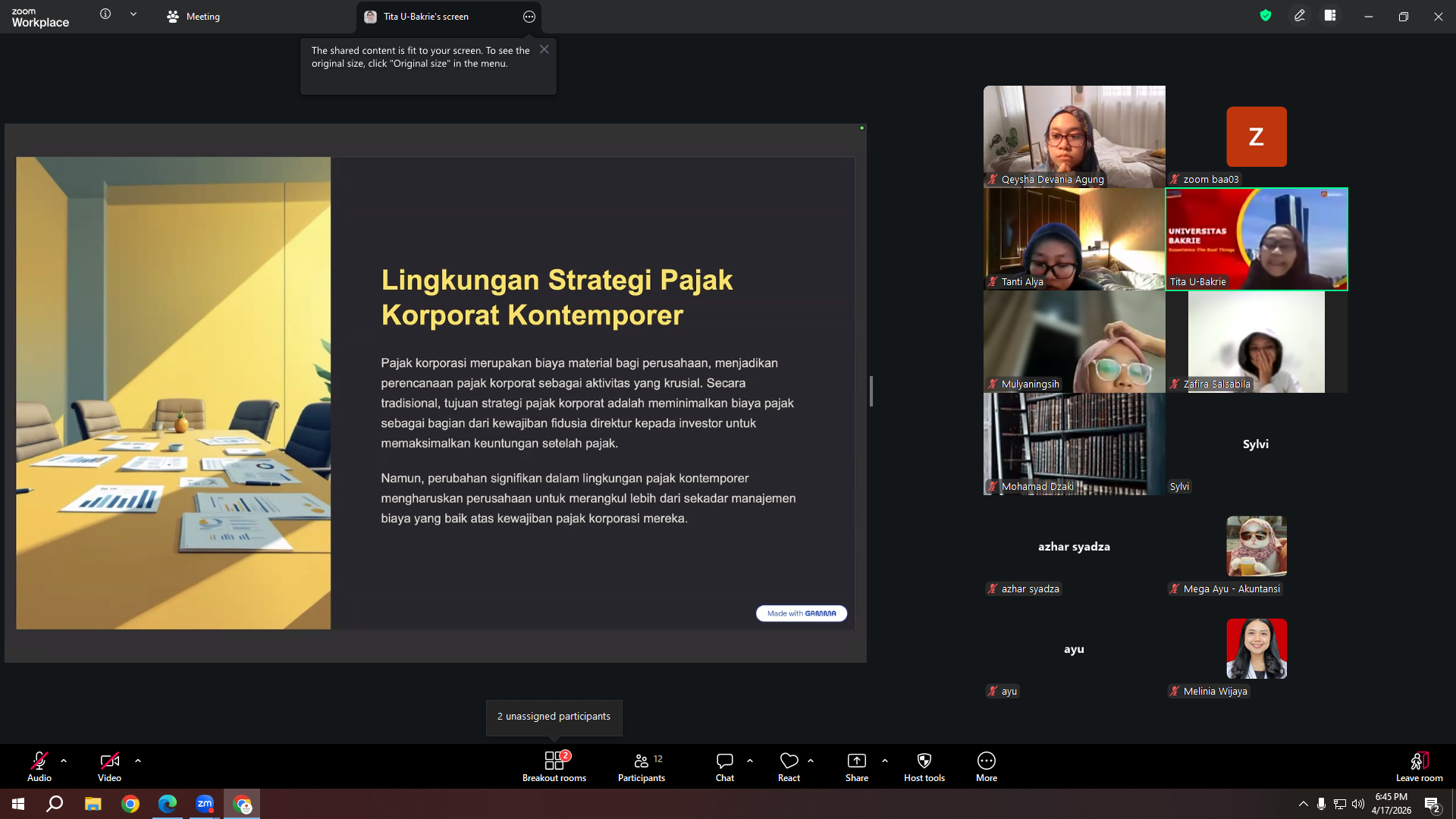Open the React emoji menu
Screen dimensions: 1456x819
[789, 766]
